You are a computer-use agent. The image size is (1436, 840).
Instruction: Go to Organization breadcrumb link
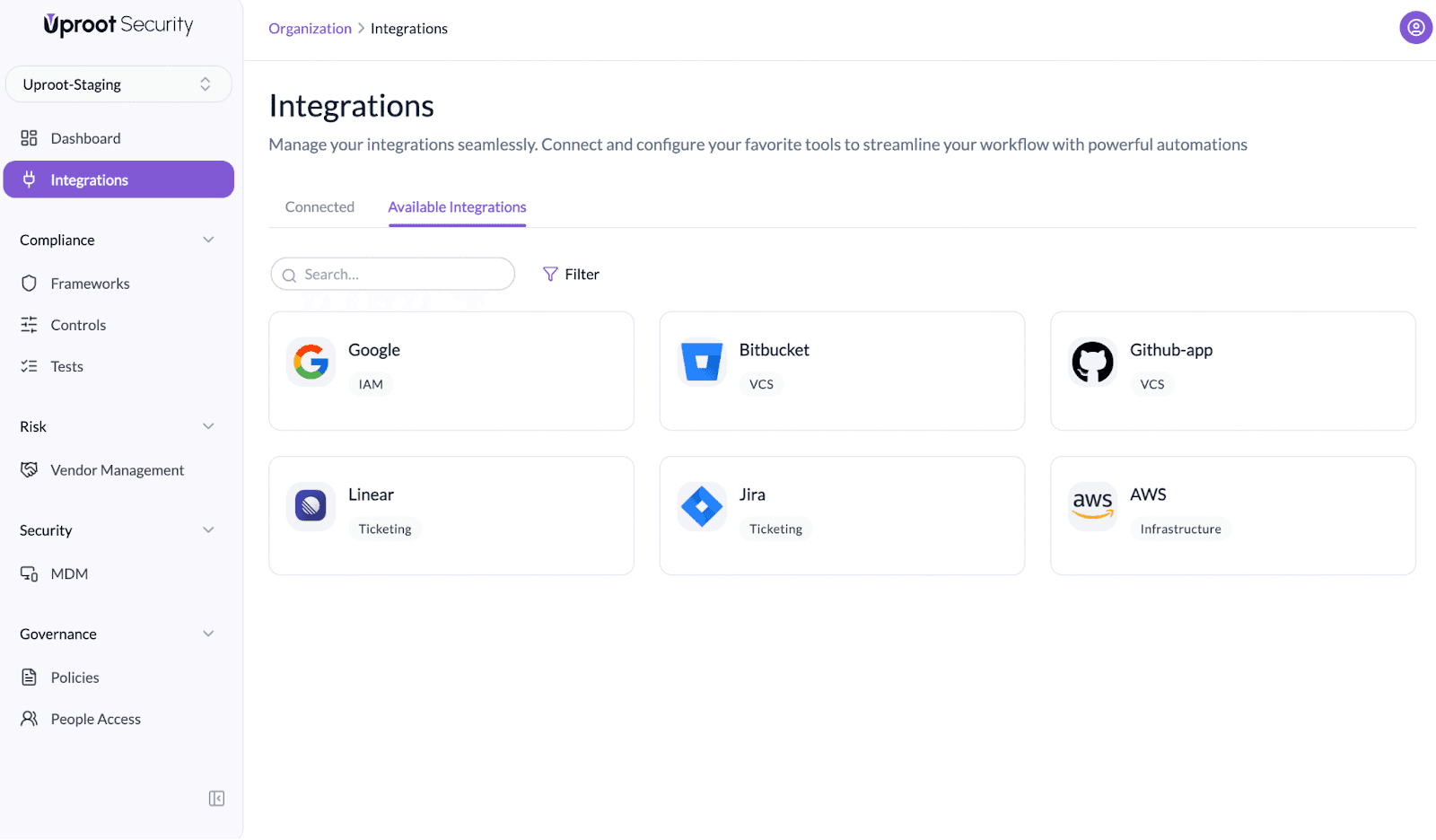(x=310, y=29)
